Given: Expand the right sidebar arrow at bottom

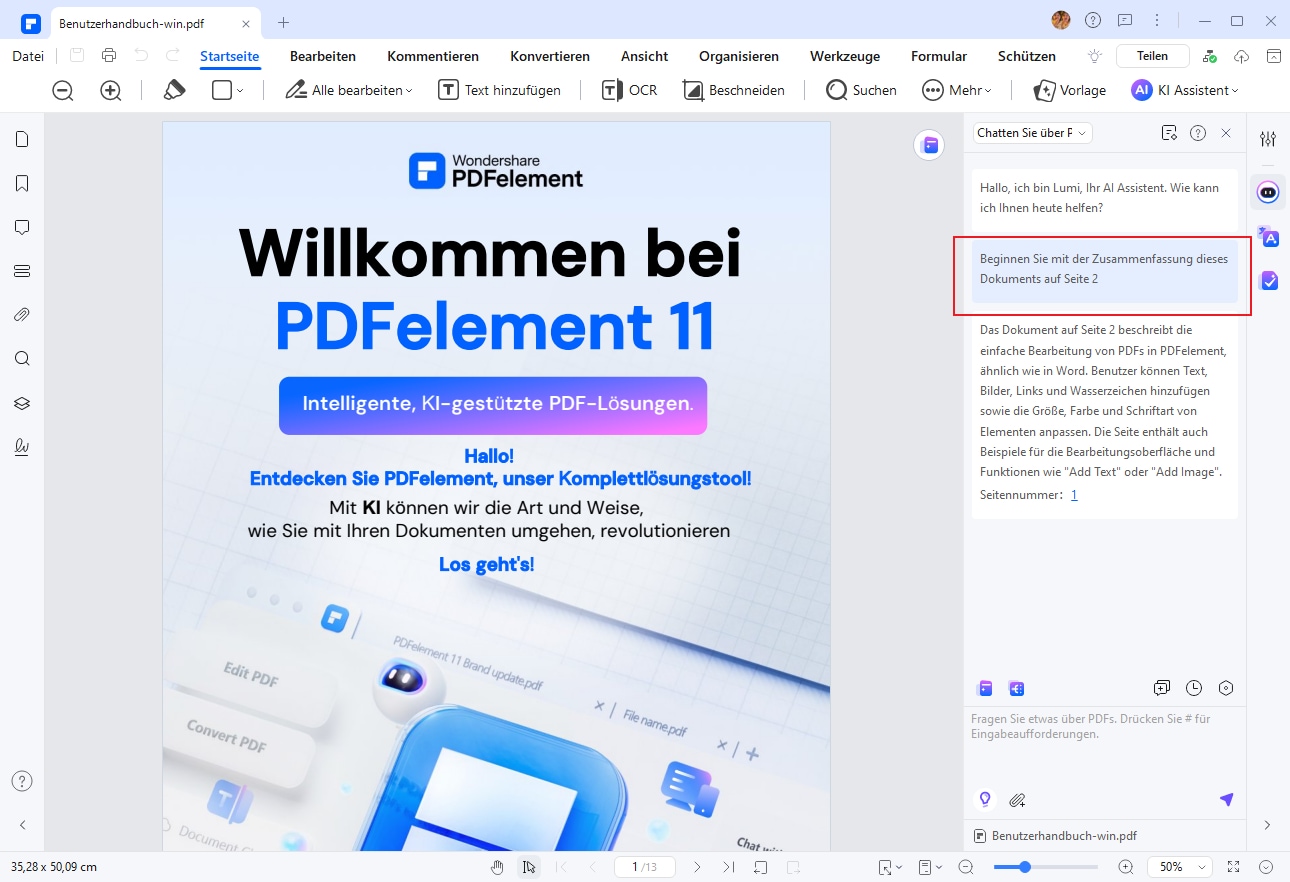Looking at the screenshot, I should (1267, 825).
